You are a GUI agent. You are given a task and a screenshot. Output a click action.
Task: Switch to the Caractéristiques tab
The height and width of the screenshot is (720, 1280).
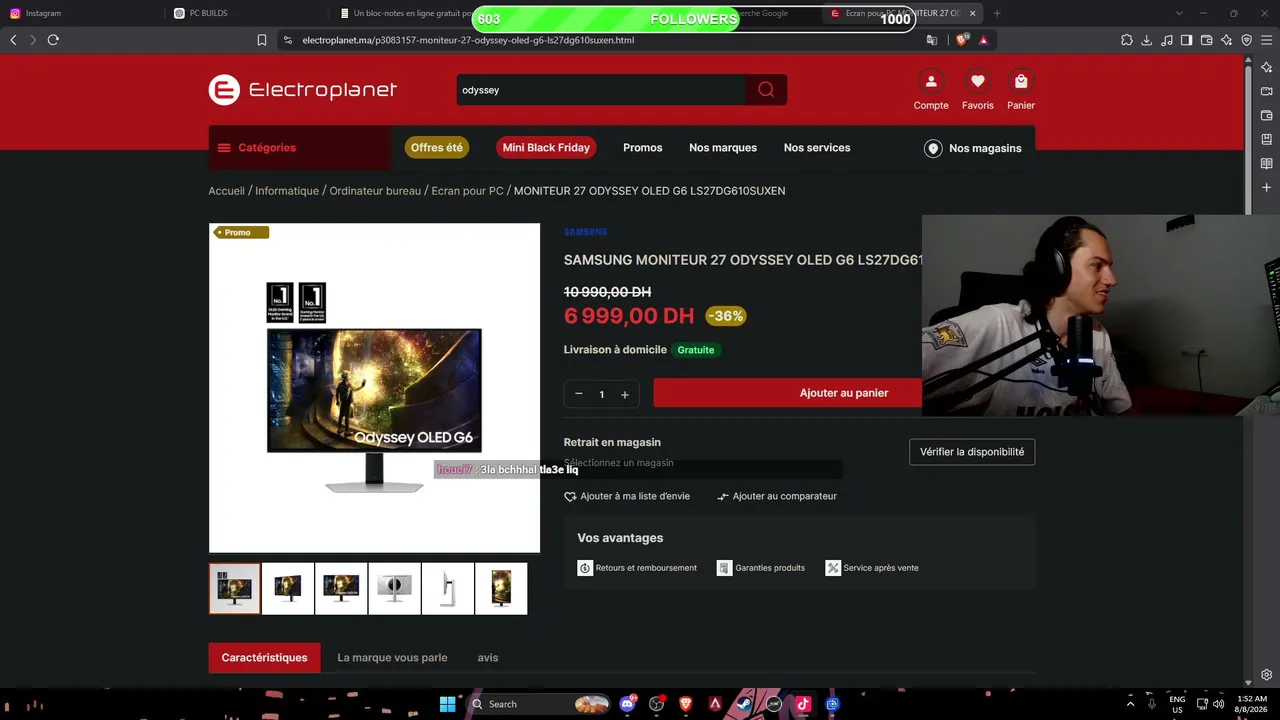click(265, 658)
